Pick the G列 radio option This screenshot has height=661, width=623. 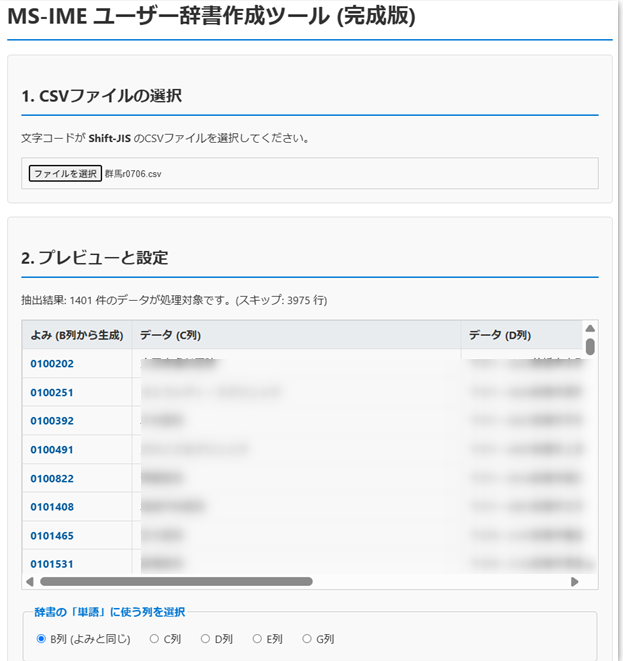coord(307,639)
